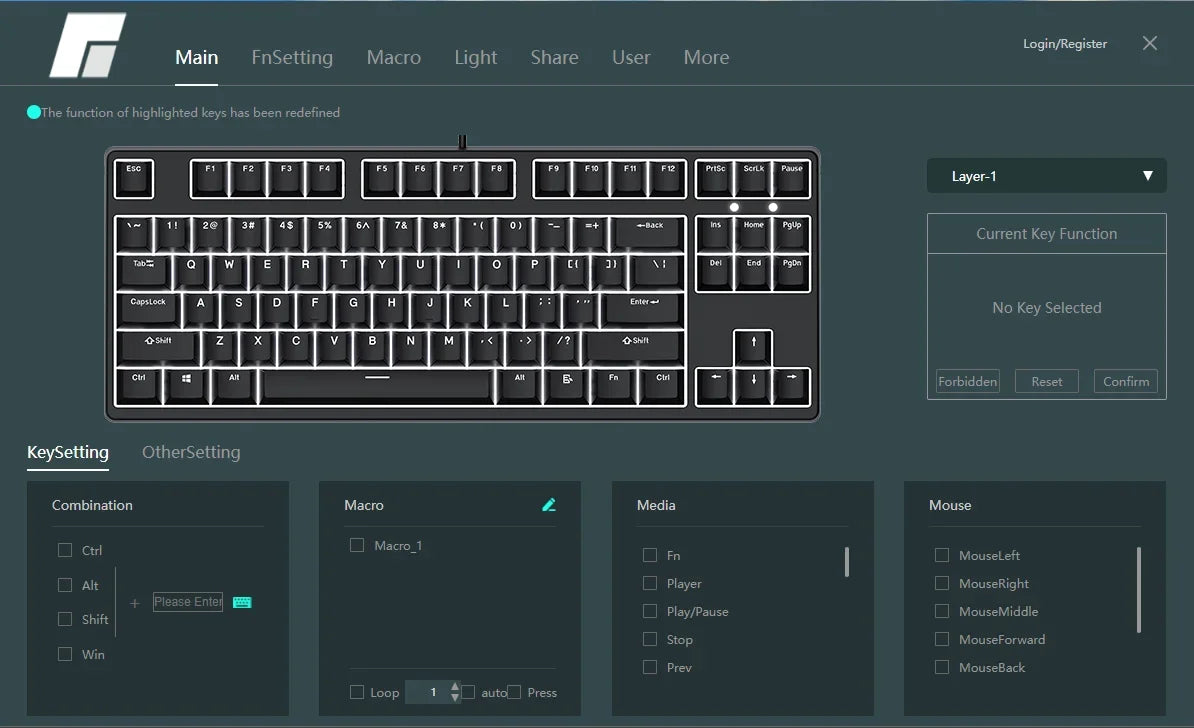The height and width of the screenshot is (728, 1194).
Task: Click the Confirm button
Action: (x=1126, y=382)
